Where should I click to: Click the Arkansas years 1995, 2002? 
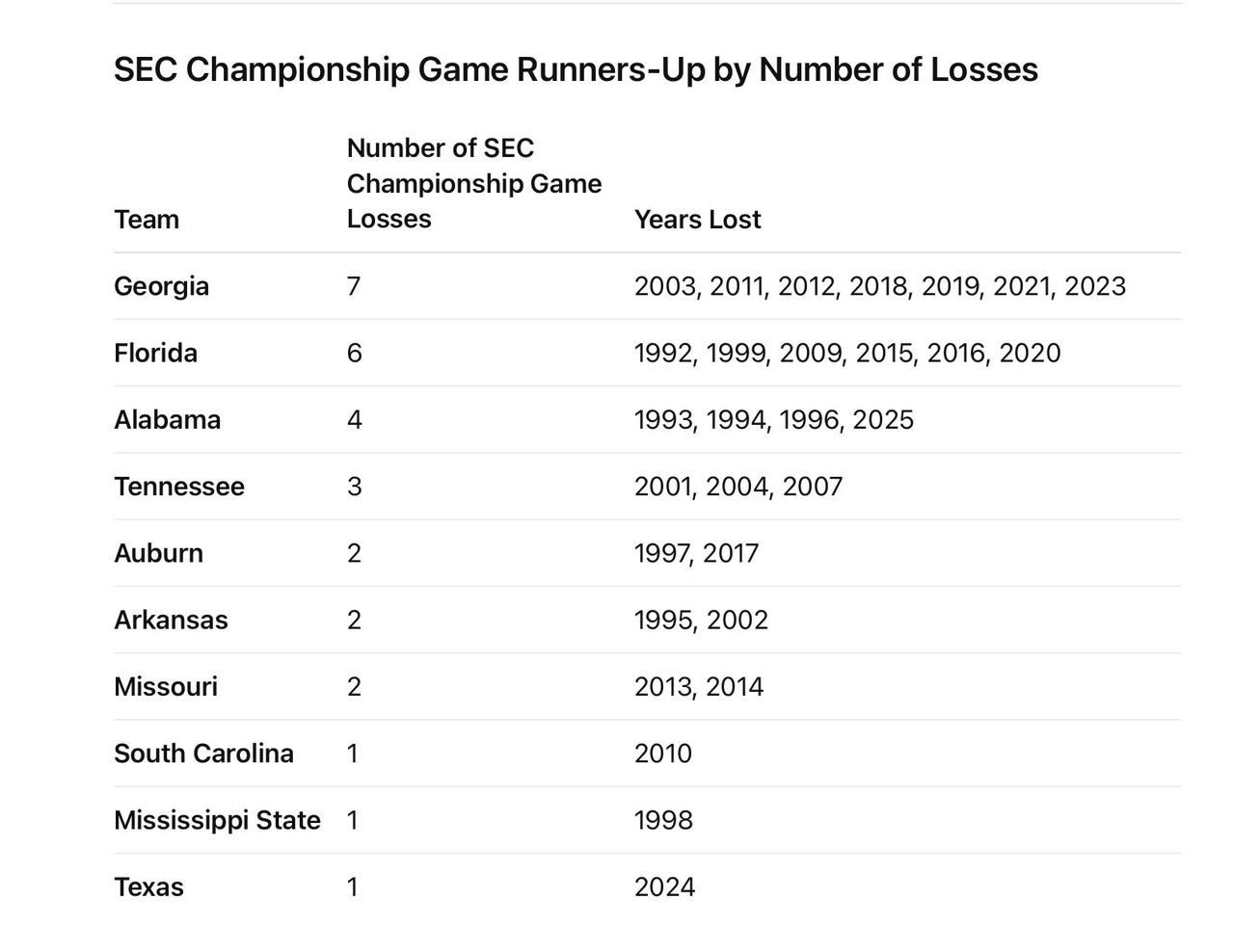point(701,620)
